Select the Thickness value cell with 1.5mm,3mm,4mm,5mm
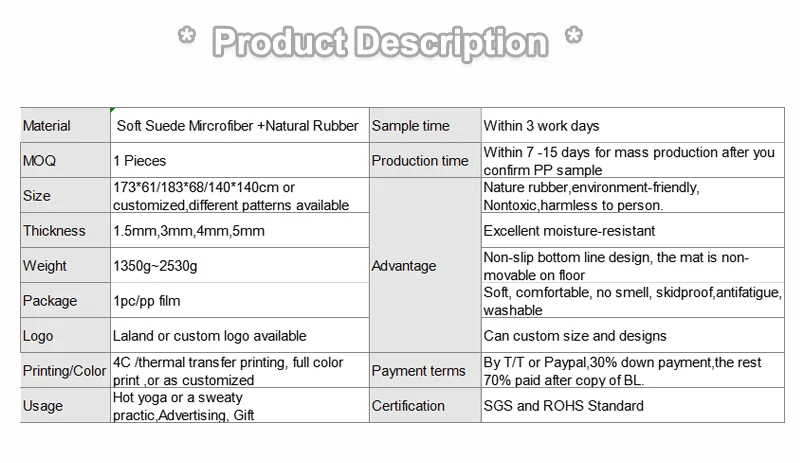 (x=238, y=231)
